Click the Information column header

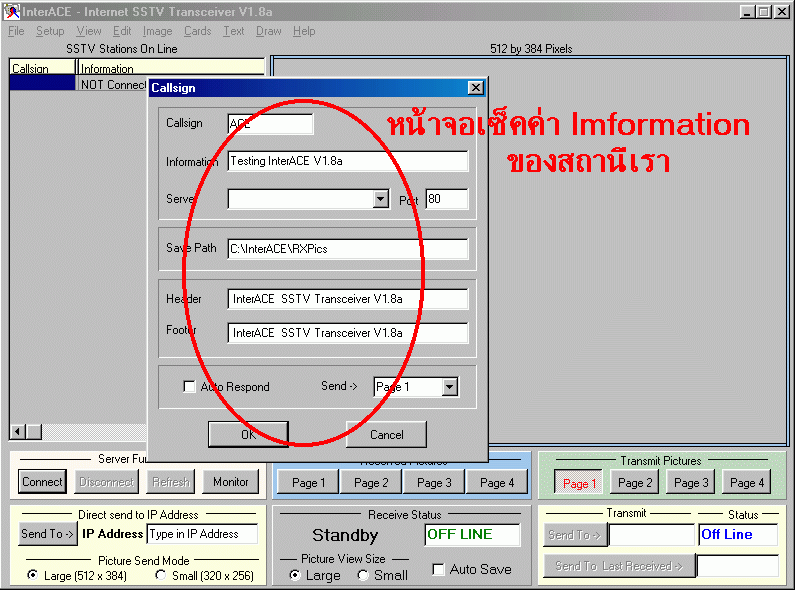[170, 67]
